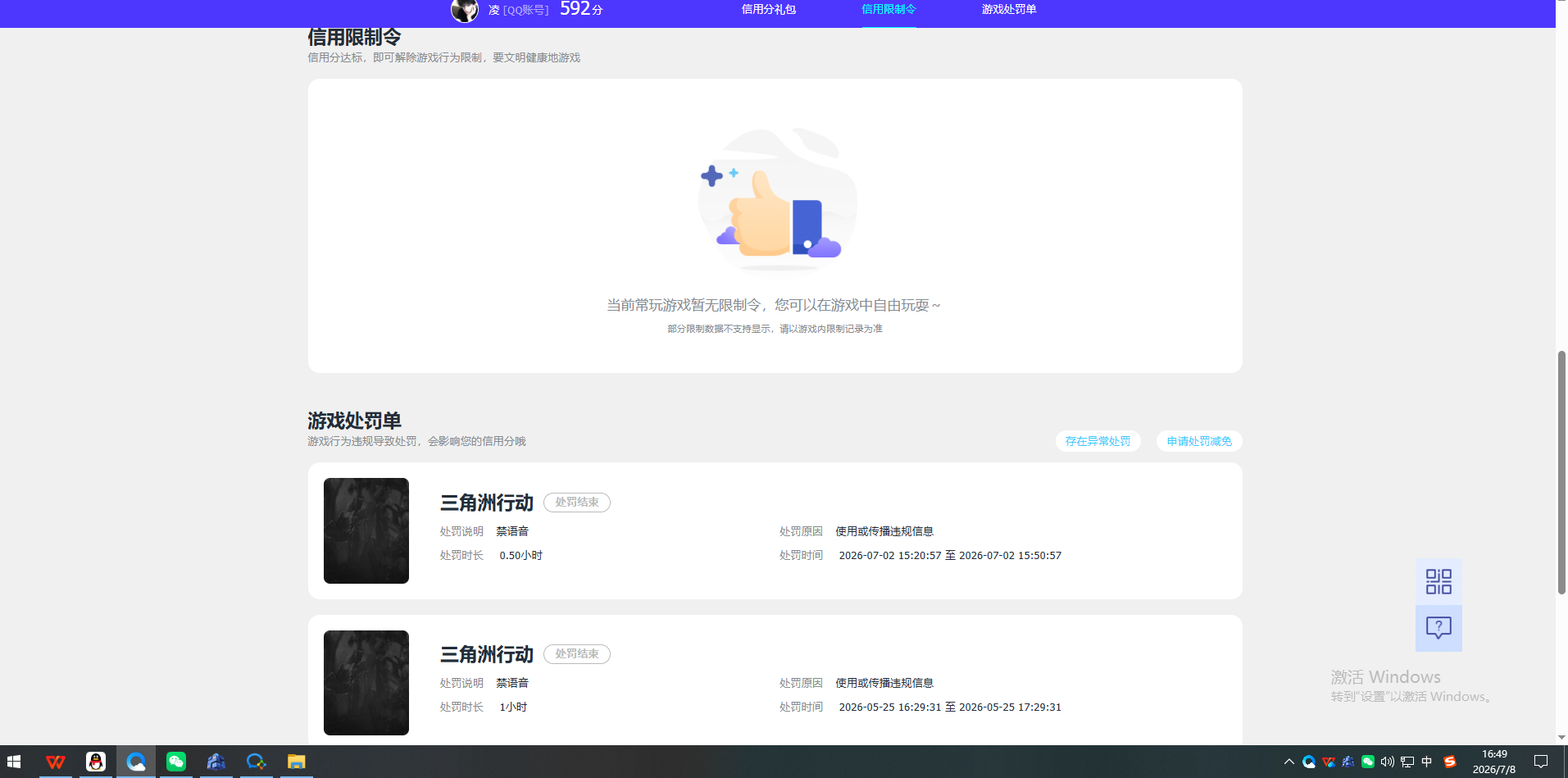The width and height of the screenshot is (1568, 778).
Task: Open WPS Office from taskbar
Action: point(56,762)
